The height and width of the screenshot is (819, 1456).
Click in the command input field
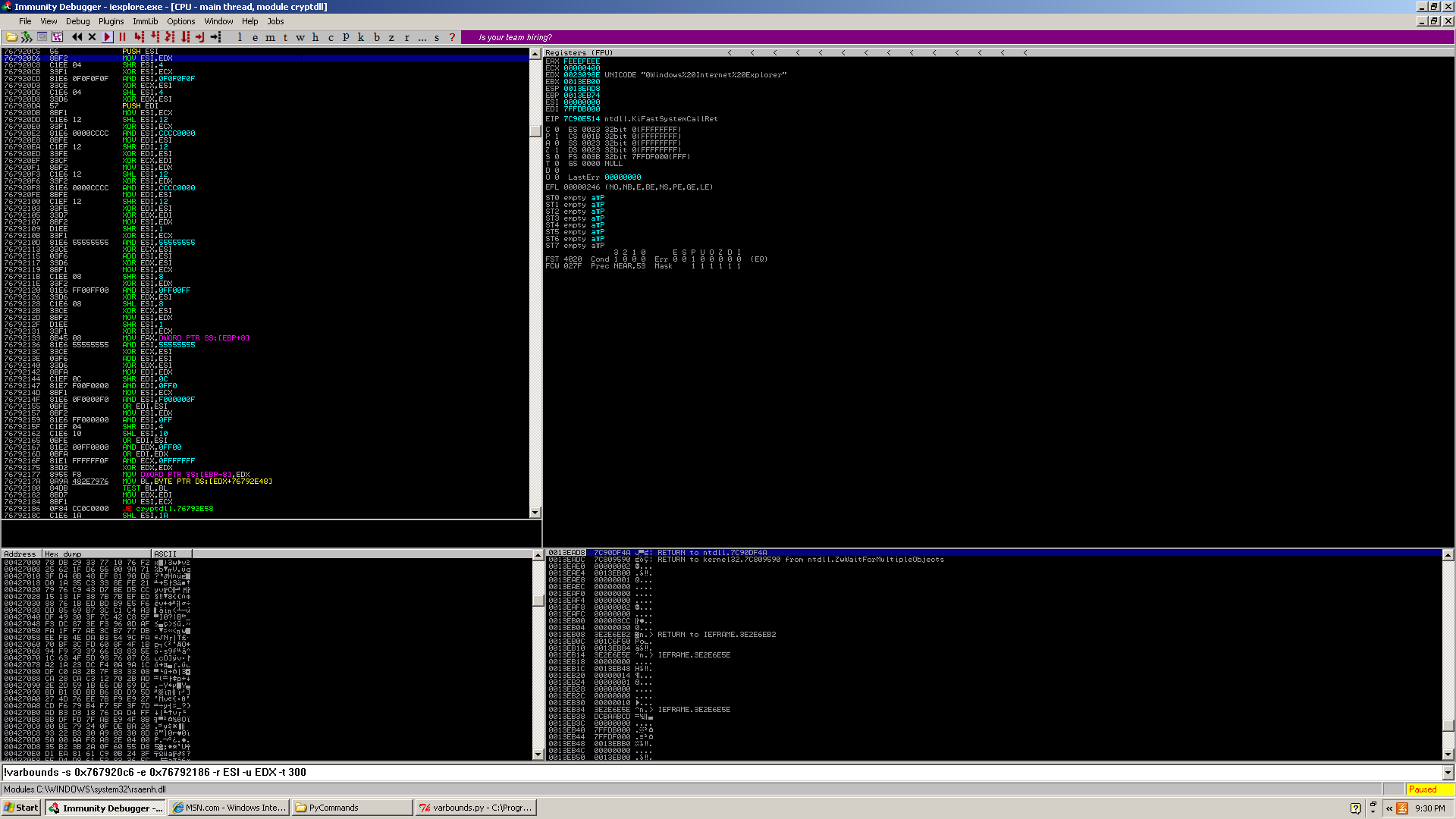click(x=682, y=772)
